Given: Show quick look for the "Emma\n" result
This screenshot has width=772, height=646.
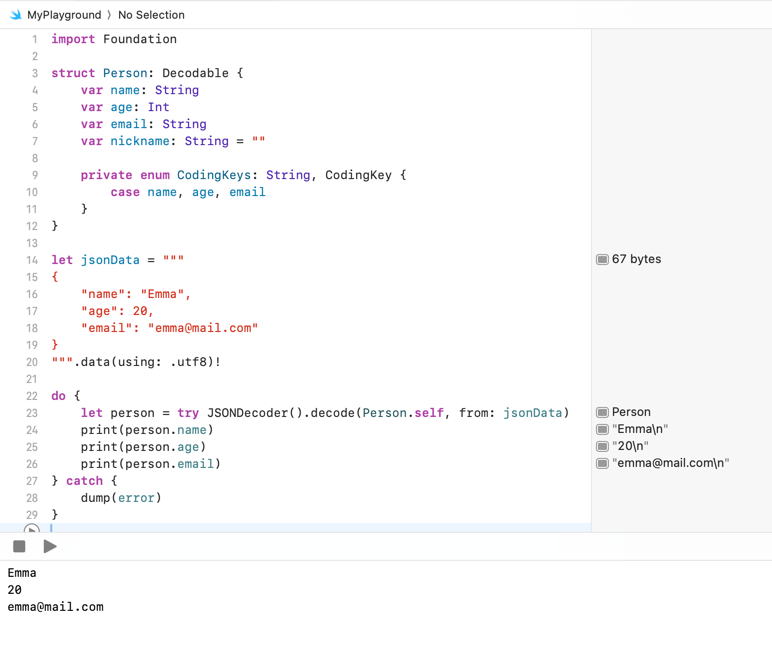Looking at the screenshot, I should 602,429.
